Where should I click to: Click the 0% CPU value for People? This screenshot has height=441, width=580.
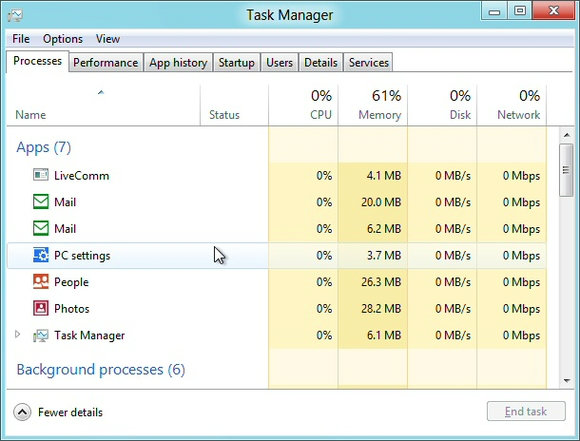click(x=324, y=282)
